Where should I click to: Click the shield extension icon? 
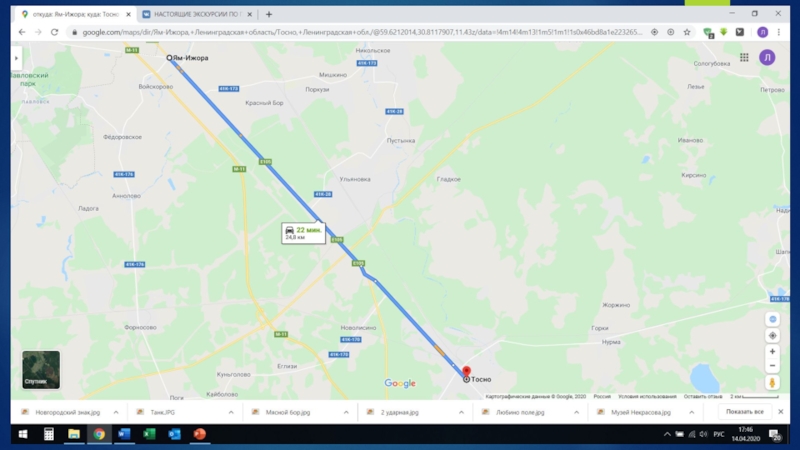(x=708, y=33)
